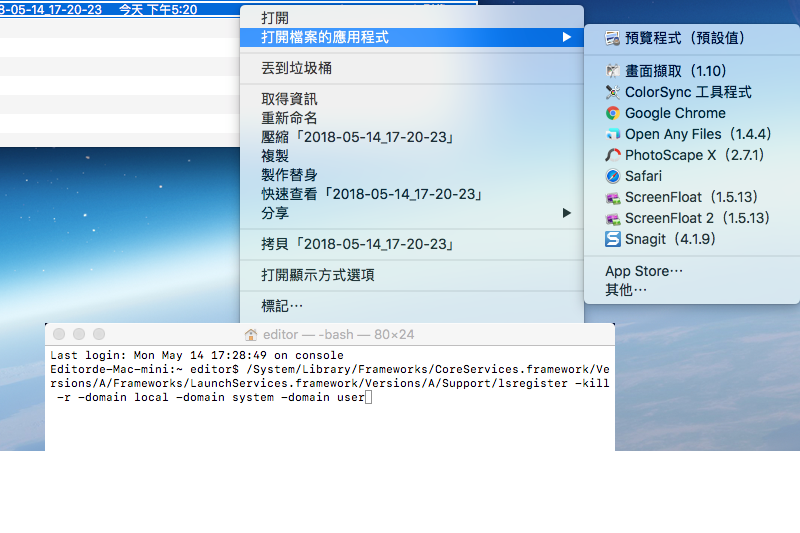Click the Terminal zoom button
The width and height of the screenshot is (800, 533).
click(99, 334)
